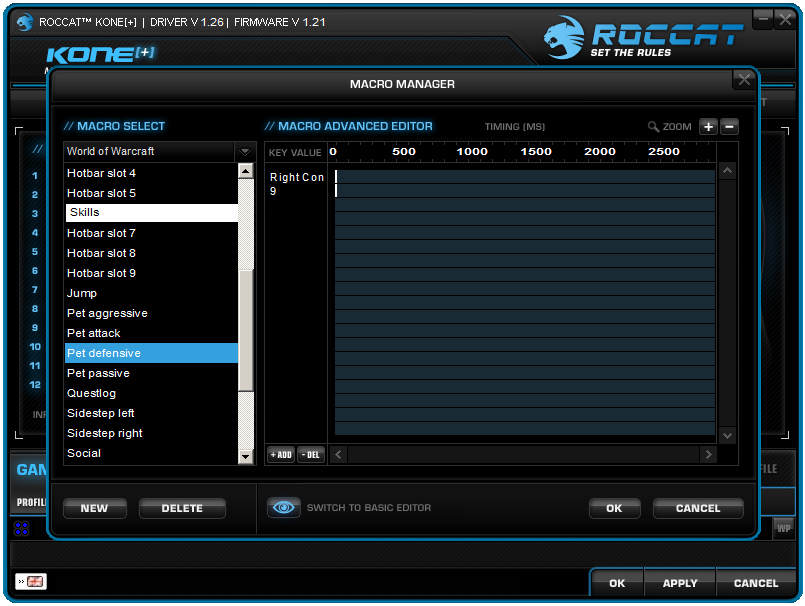805x606 pixels.
Task: Zoom in the macro timeline with plus
Action: pos(708,127)
